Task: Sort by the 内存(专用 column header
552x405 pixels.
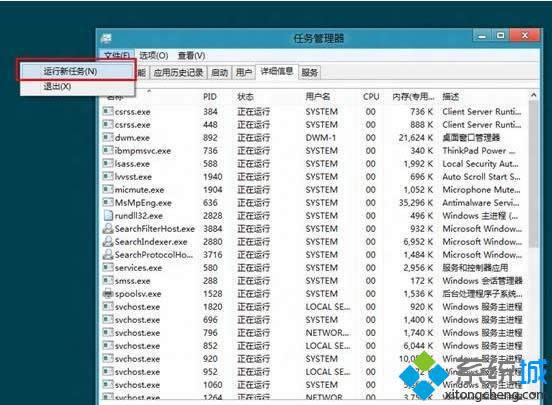Action: coord(413,96)
